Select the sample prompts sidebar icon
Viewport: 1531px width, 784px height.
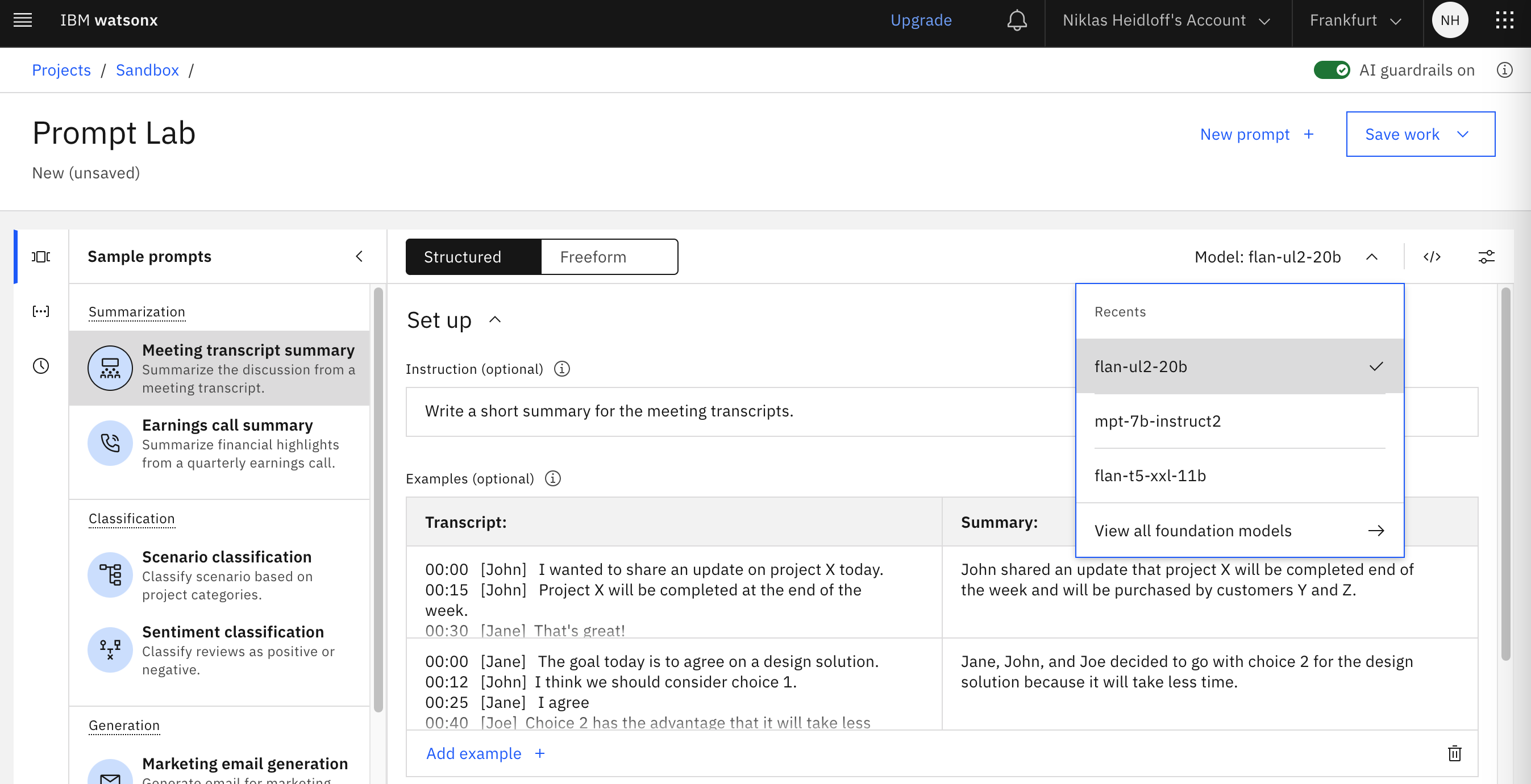pyautogui.click(x=41, y=257)
